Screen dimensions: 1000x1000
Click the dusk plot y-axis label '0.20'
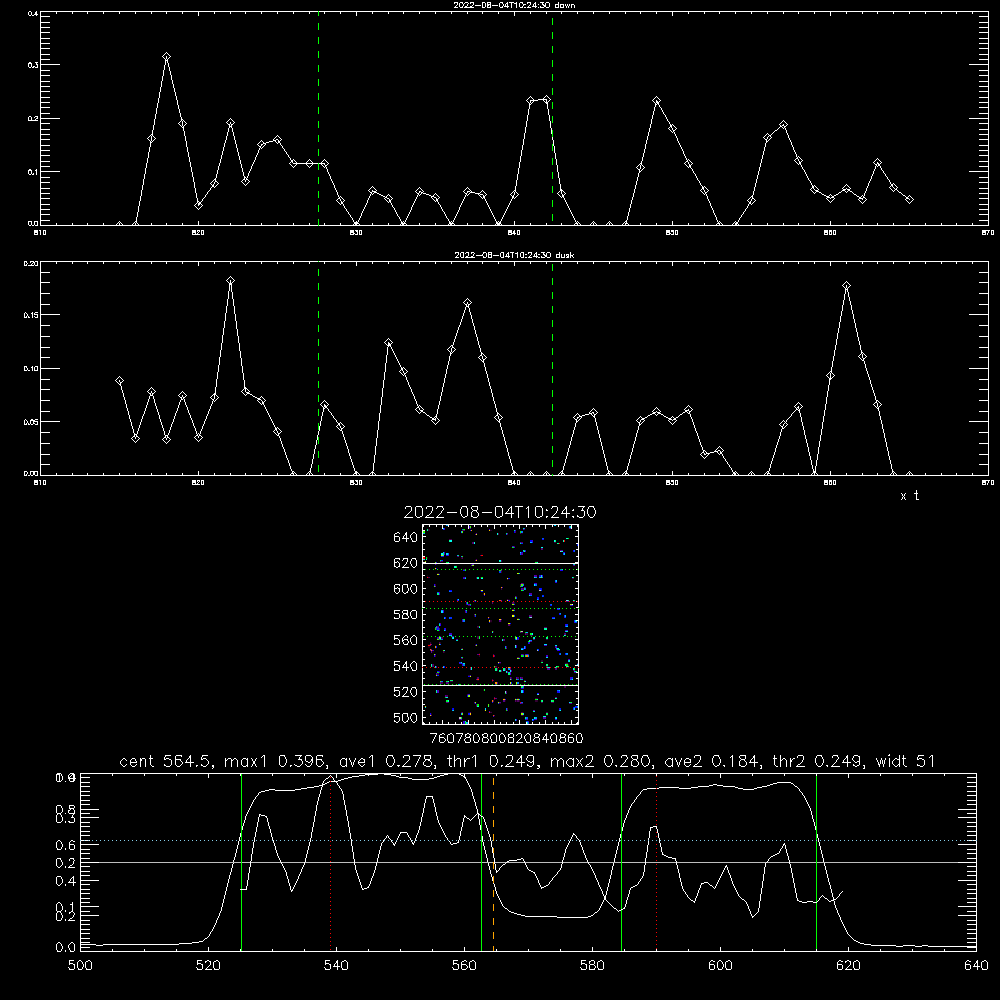[31, 263]
